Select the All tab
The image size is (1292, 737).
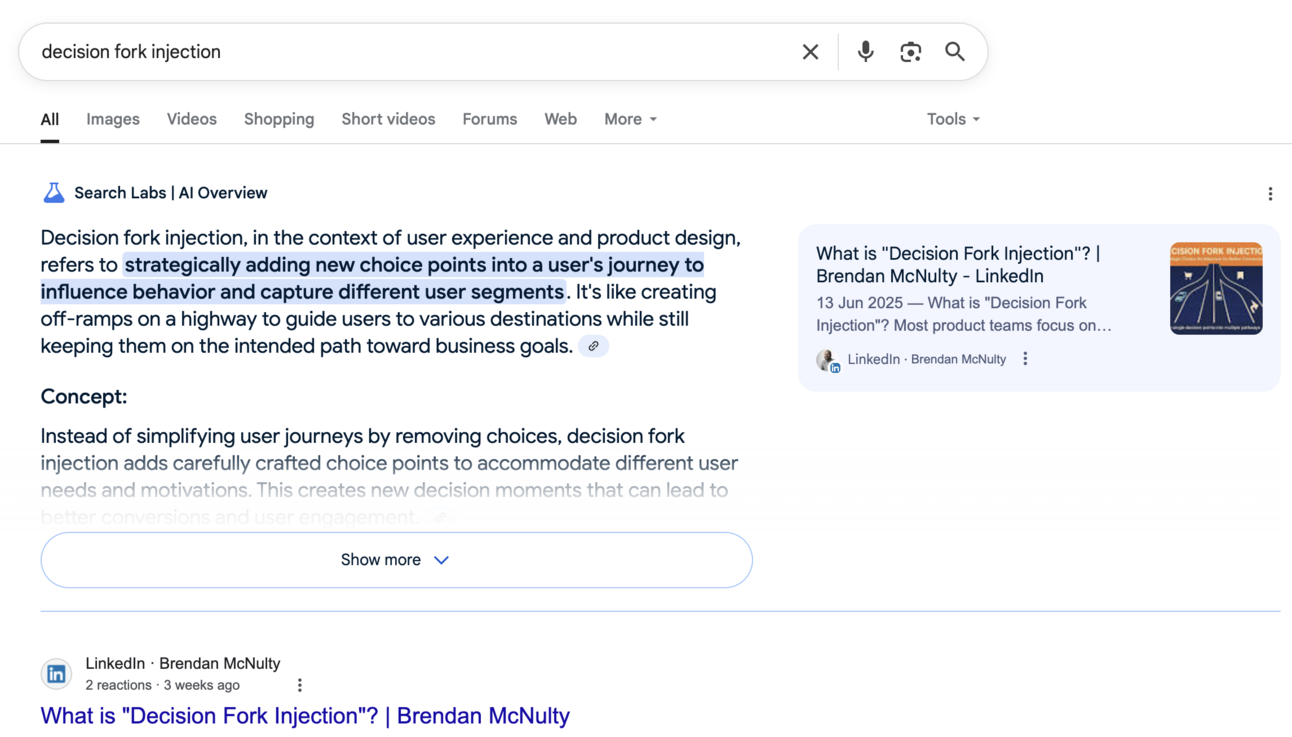(50, 119)
